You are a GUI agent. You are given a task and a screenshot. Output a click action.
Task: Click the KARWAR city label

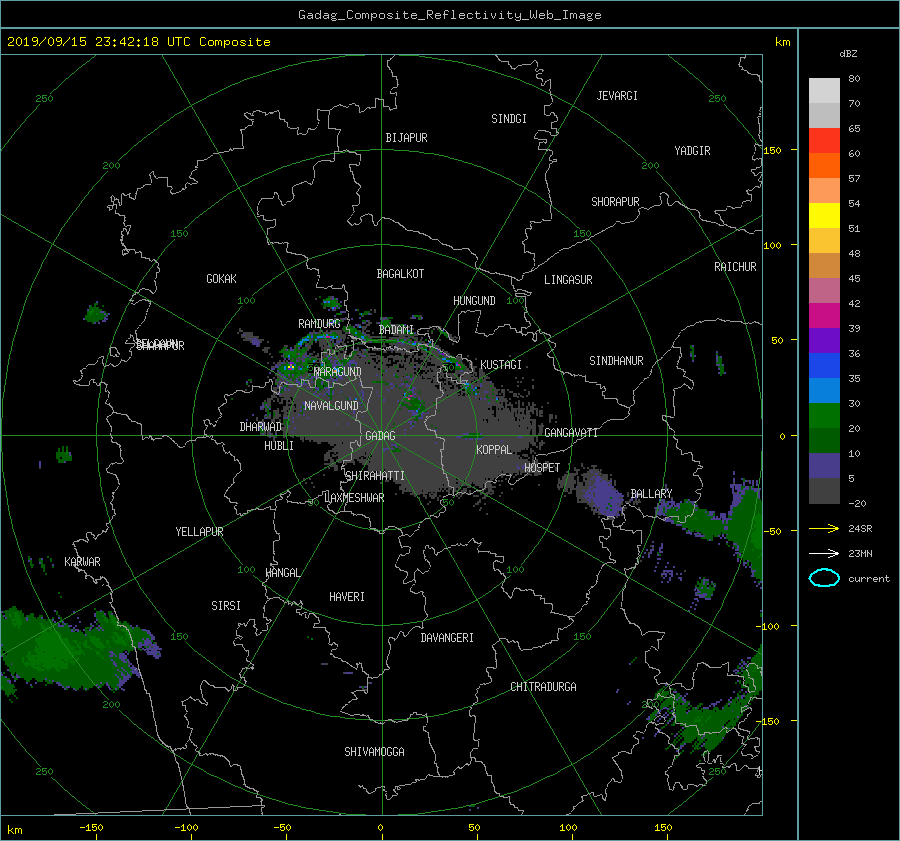pos(82,562)
